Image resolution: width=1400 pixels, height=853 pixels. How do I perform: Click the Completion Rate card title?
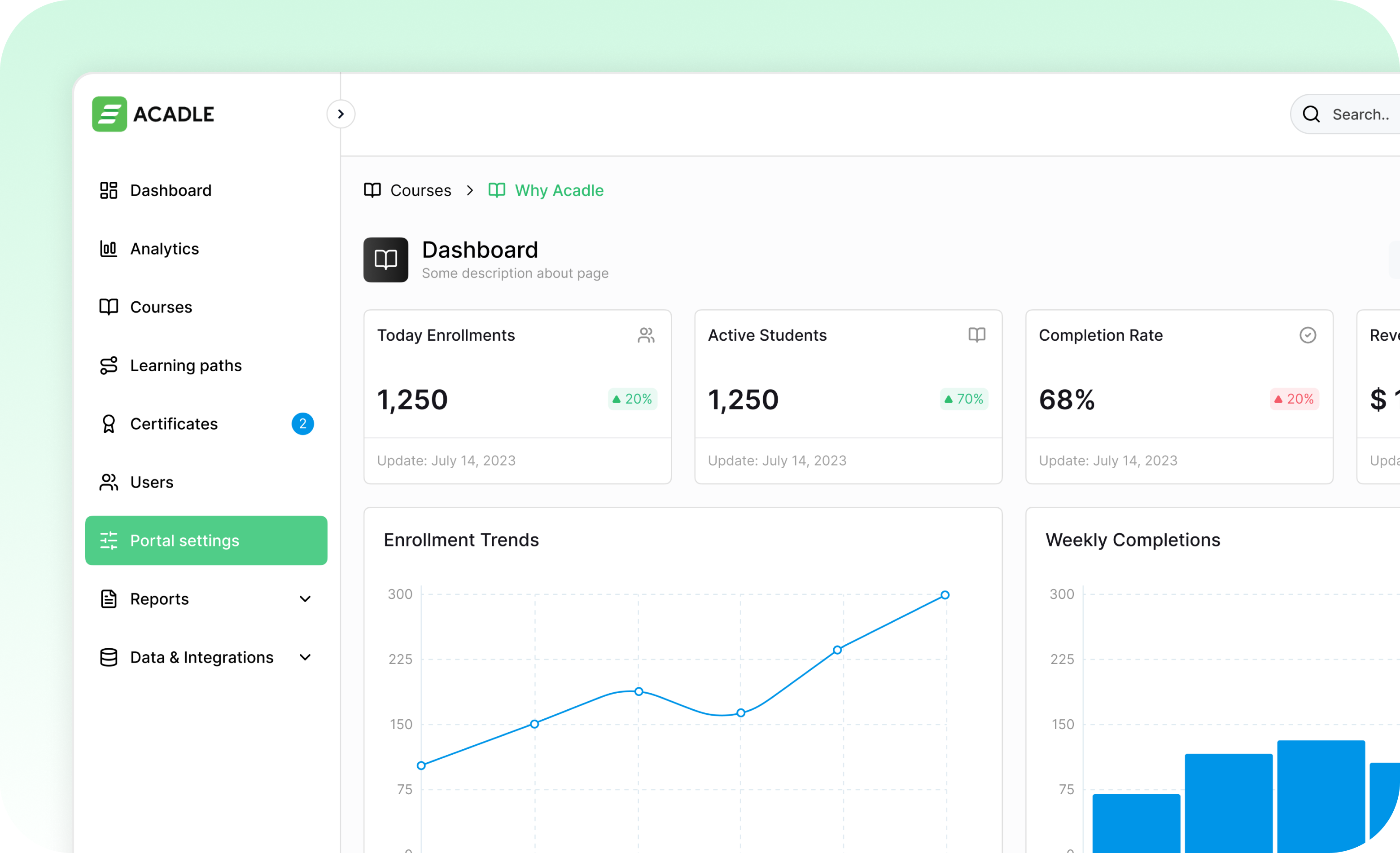pyautogui.click(x=1101, y=335)
